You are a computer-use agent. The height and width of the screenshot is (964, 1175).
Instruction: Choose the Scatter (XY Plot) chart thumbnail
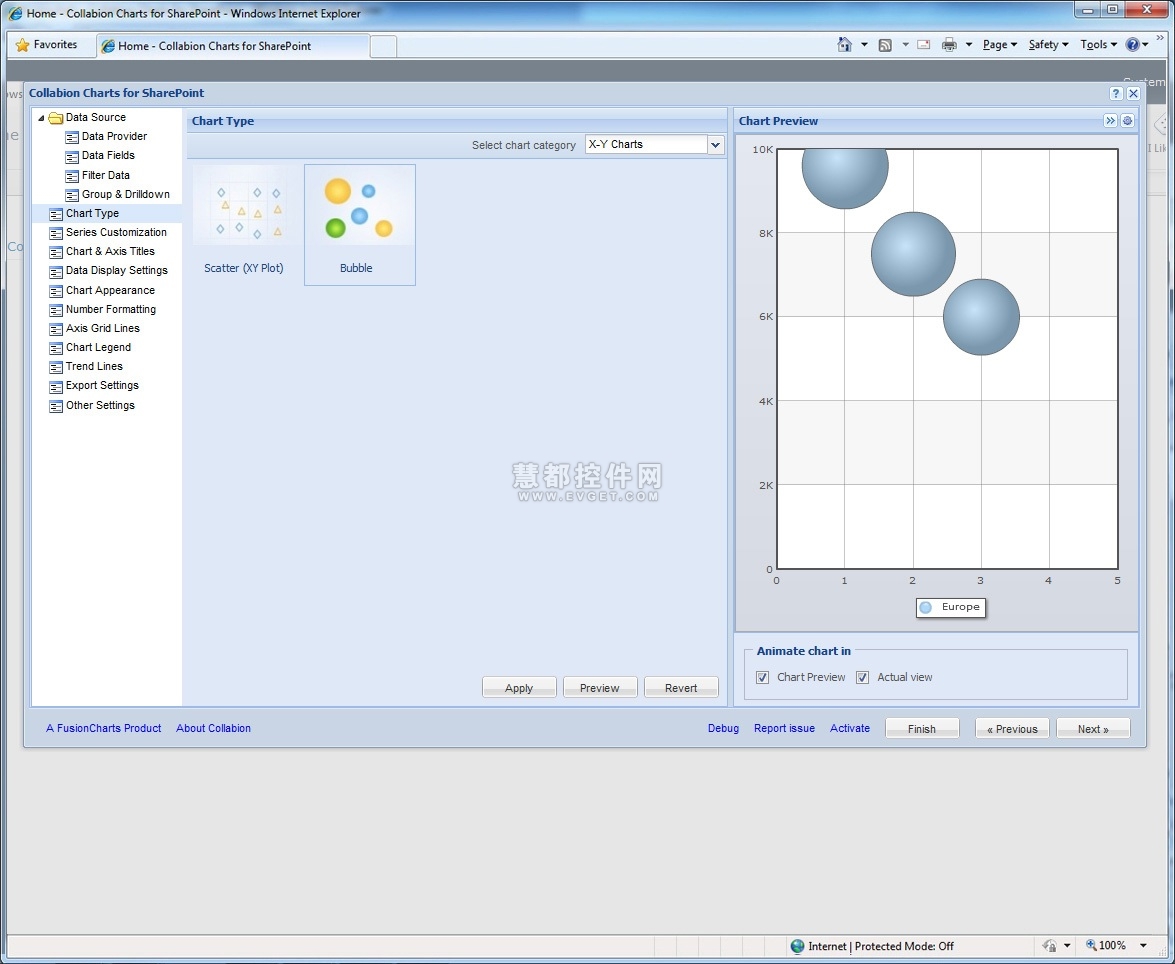point(244,224)
